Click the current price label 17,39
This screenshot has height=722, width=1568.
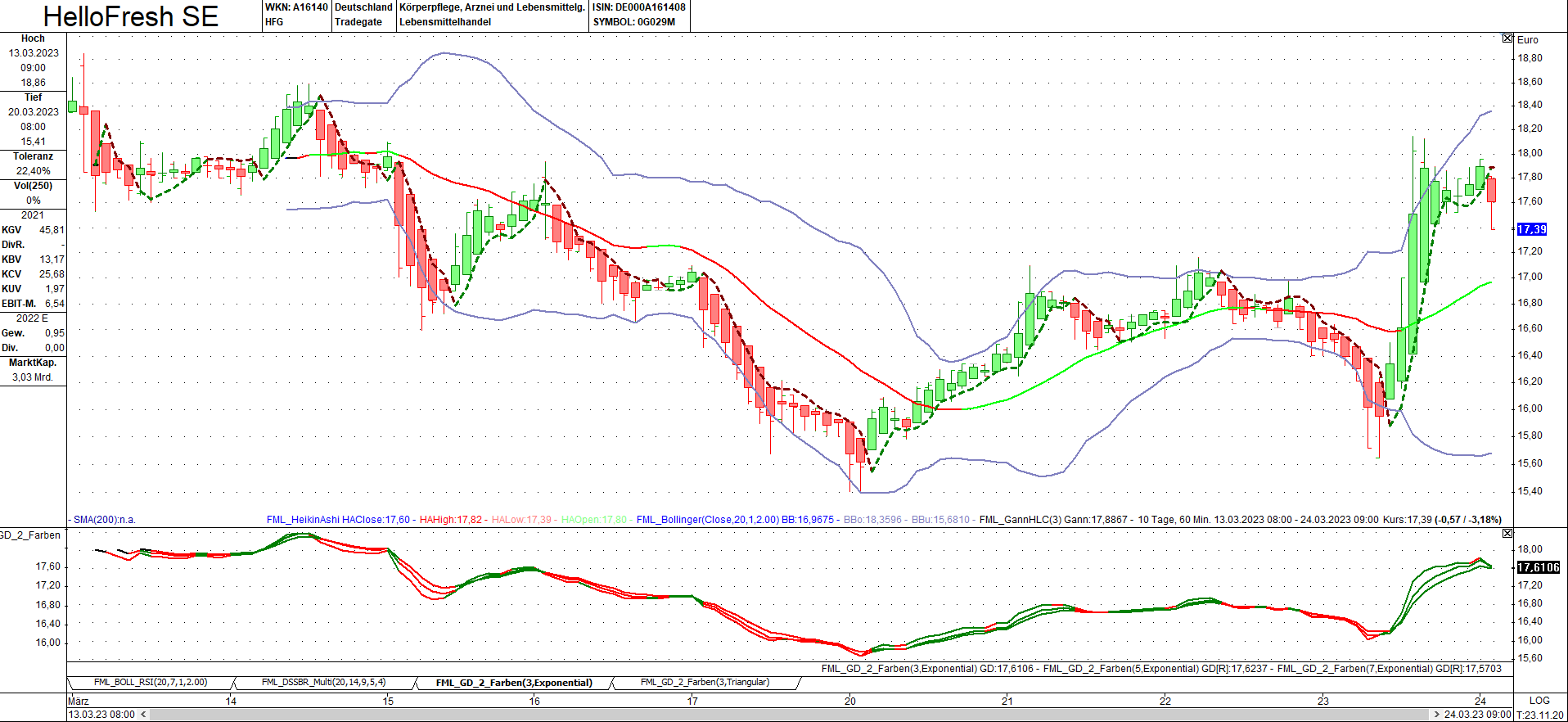pyautogui.click(x=1532, y=229)
